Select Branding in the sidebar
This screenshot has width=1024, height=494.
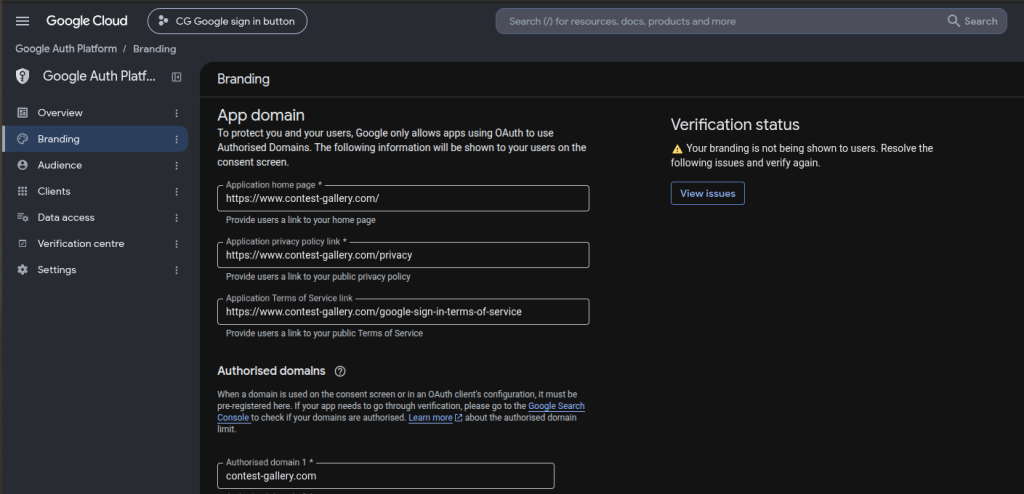95,139
